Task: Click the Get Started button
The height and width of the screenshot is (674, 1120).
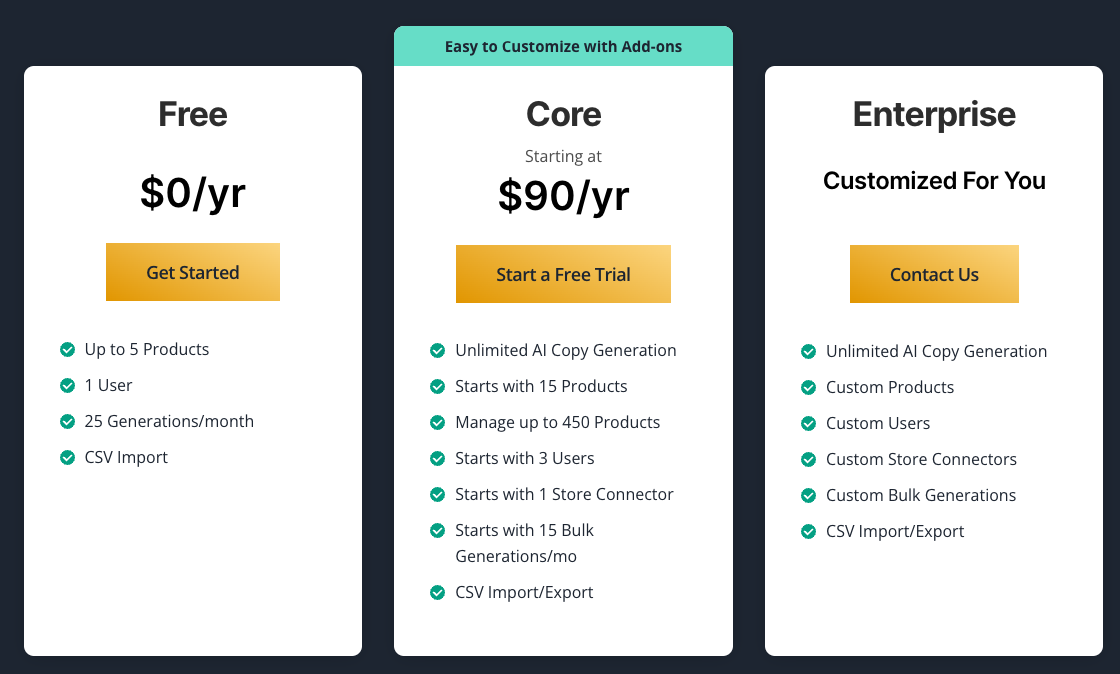Action: (x=193, y=272)
